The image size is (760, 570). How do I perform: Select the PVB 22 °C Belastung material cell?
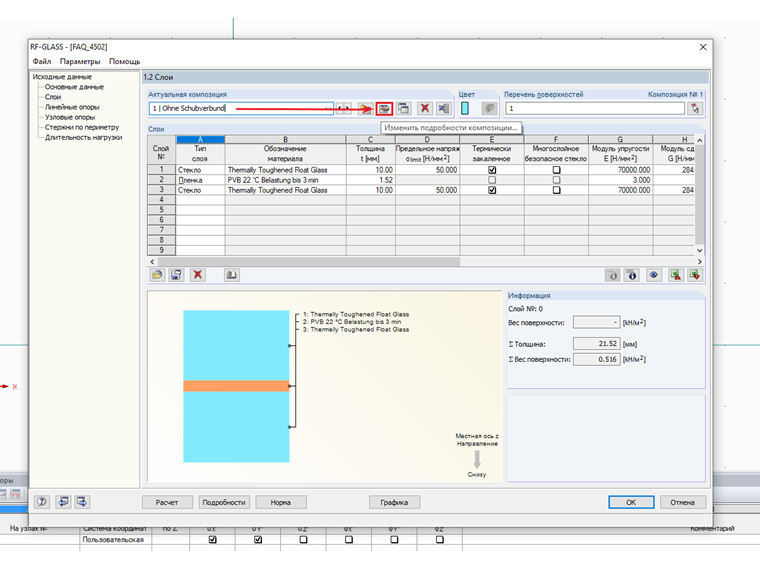point(285,180)
